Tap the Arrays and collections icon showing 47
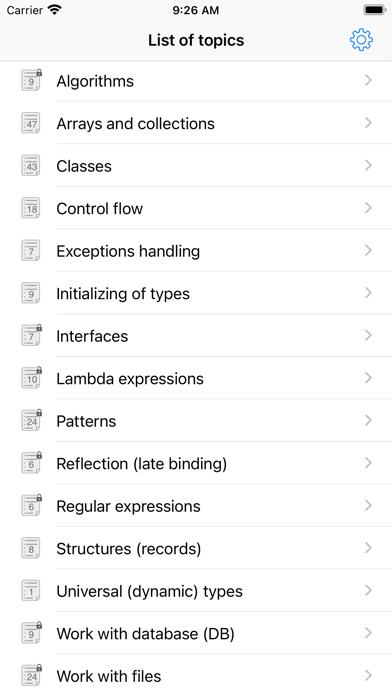The image size is (392, 696). (32, 123)
